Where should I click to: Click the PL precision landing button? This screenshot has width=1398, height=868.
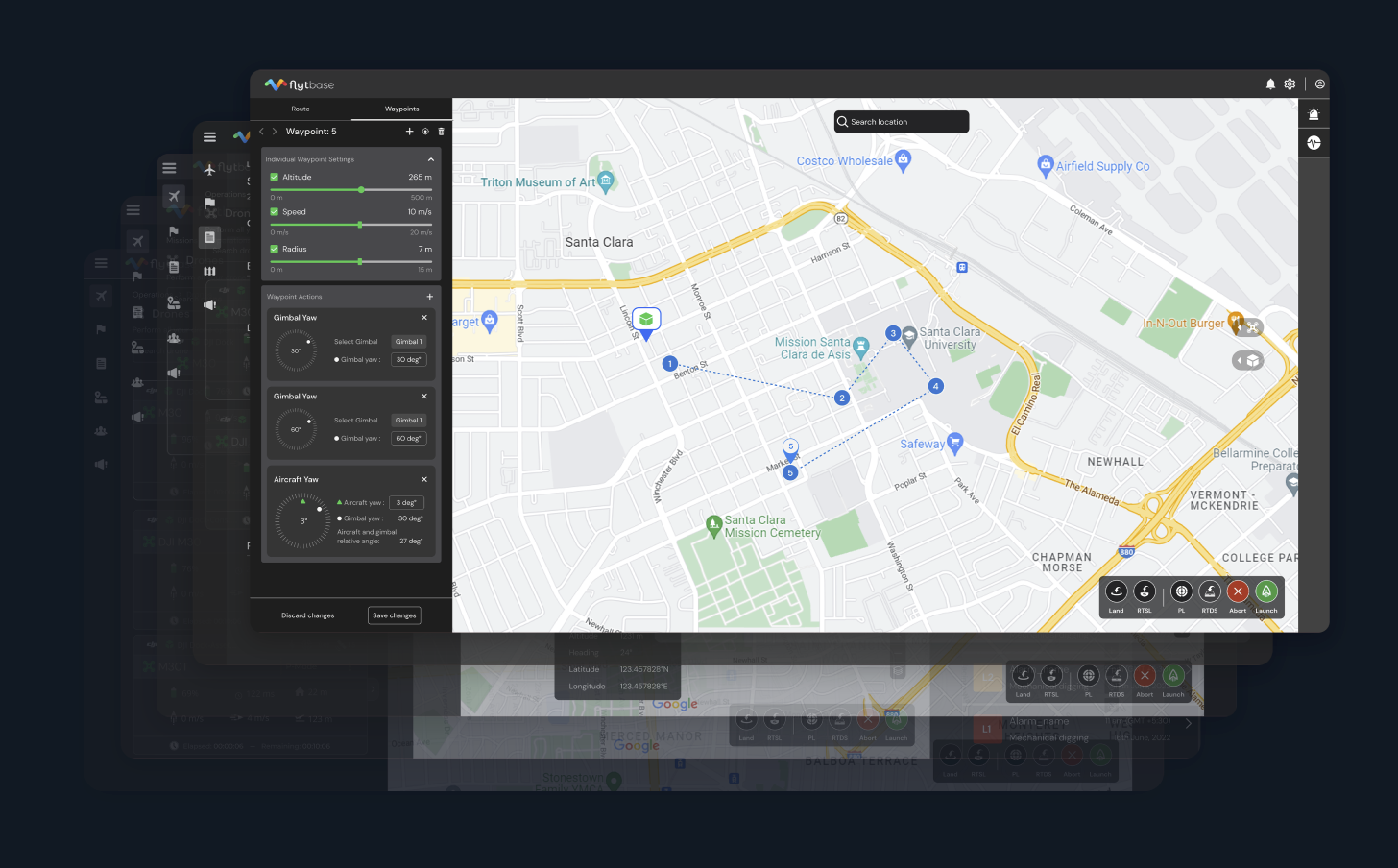coord(1182,591)
